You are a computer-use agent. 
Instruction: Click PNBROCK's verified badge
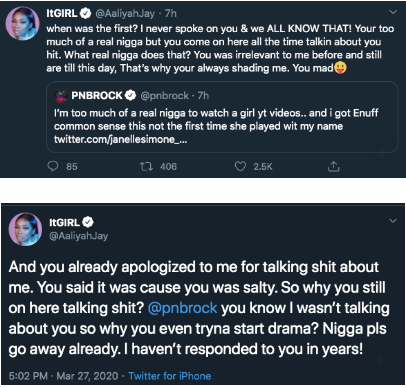pos(130,95)
